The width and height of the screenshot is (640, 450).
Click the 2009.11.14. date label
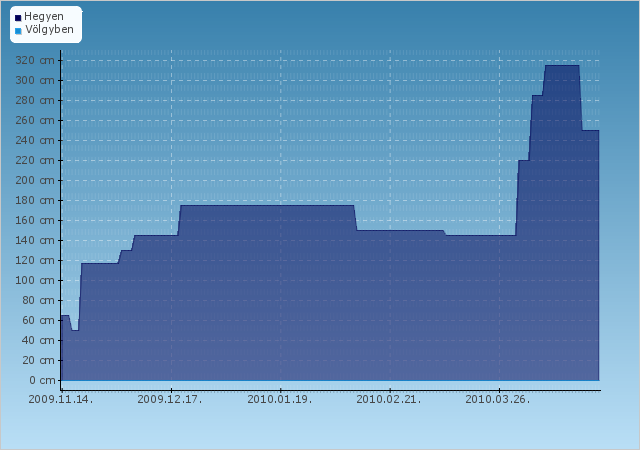coord(61,399)
